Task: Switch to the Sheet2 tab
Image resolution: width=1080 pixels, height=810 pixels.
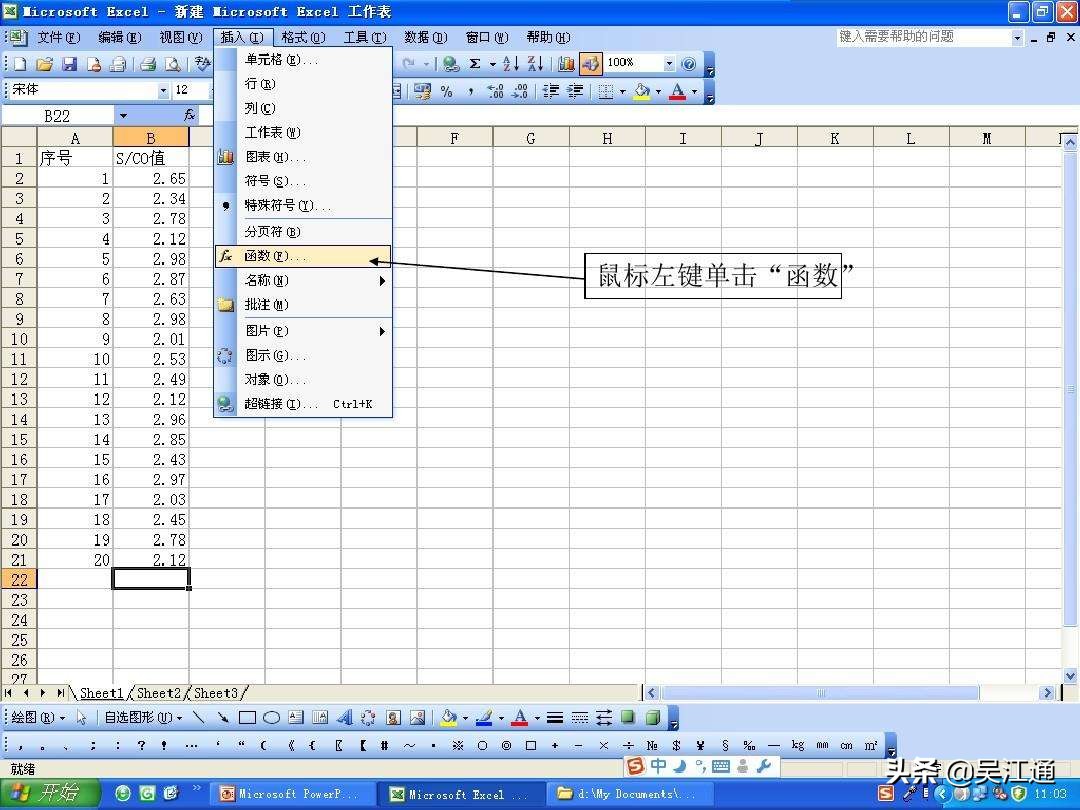Action: pyautogui.click(x=159, y=692)
